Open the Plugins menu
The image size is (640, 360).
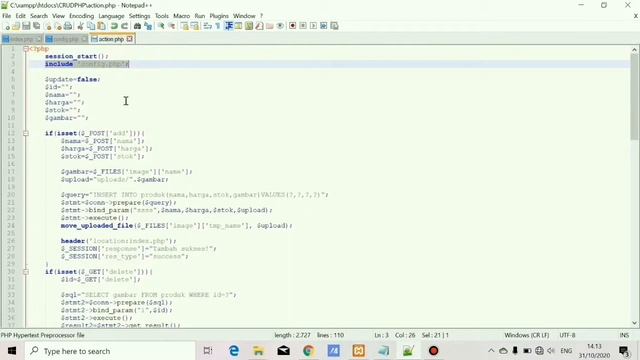coord(219,16)
